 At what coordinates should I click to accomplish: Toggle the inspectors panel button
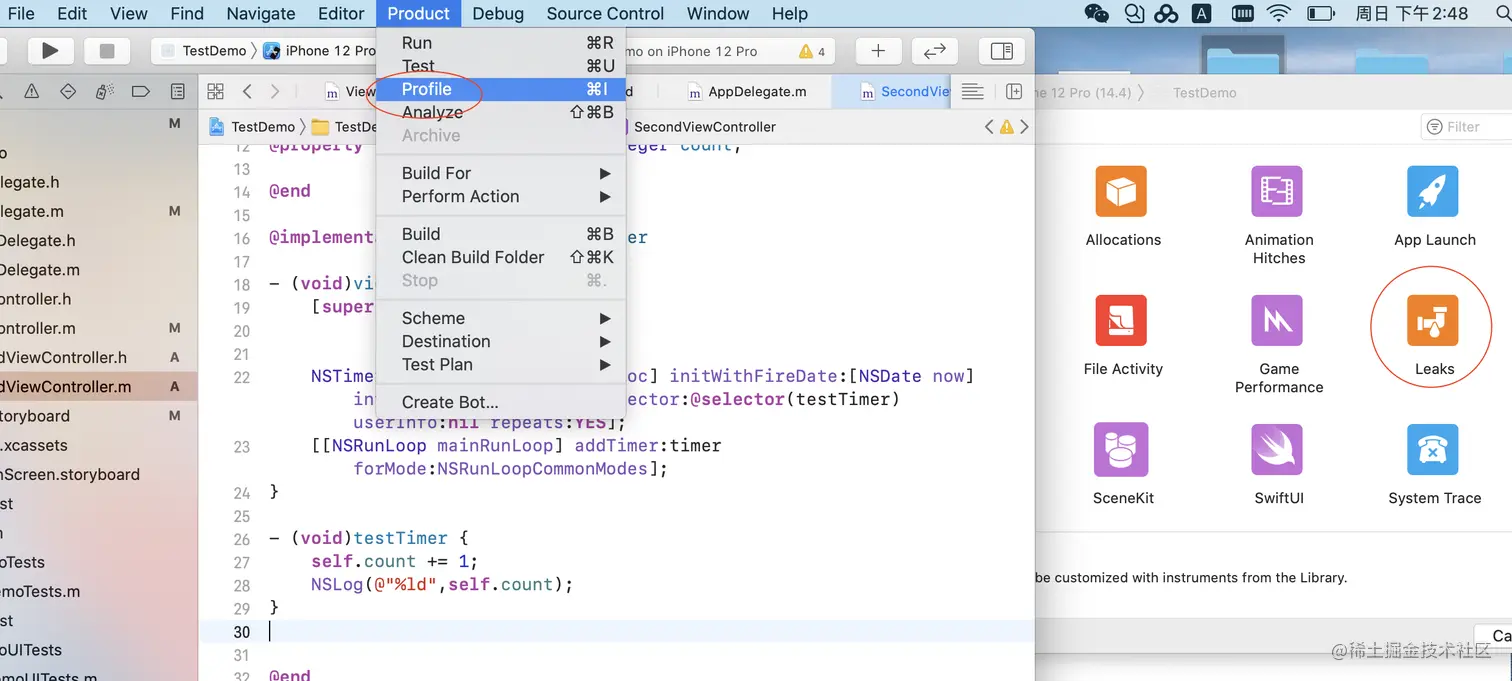[1001, 51]
